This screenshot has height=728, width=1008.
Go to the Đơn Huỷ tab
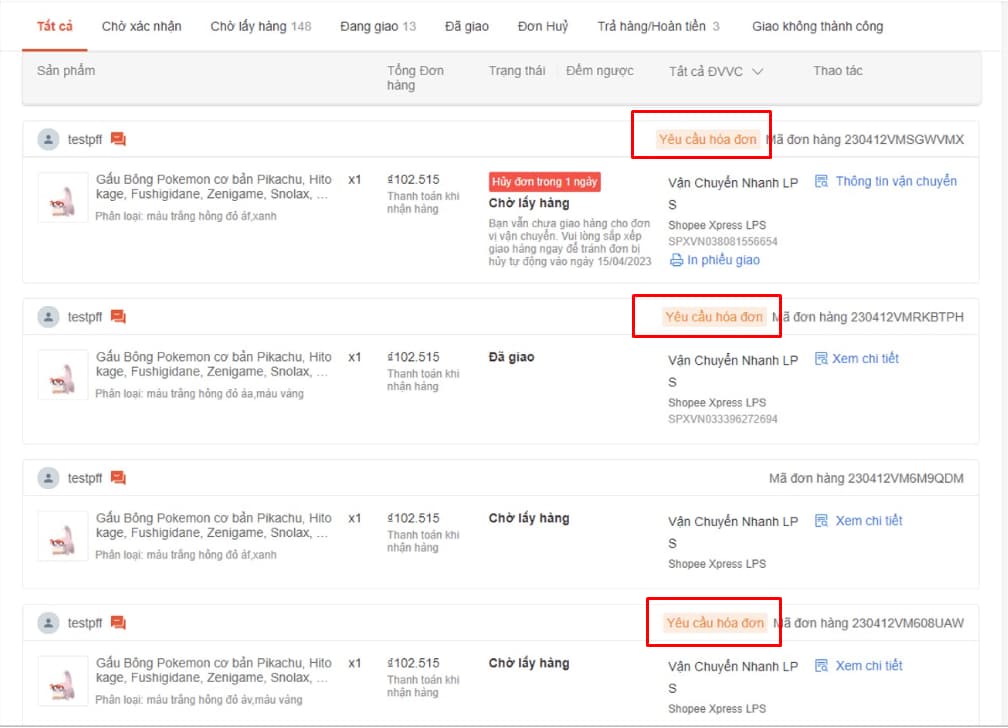tap(543, 26)
